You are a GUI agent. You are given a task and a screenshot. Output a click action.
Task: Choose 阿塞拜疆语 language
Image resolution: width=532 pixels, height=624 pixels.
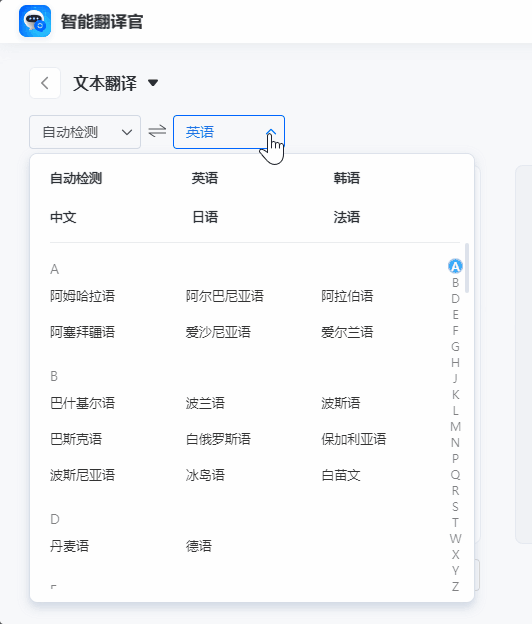pos(82,332)
